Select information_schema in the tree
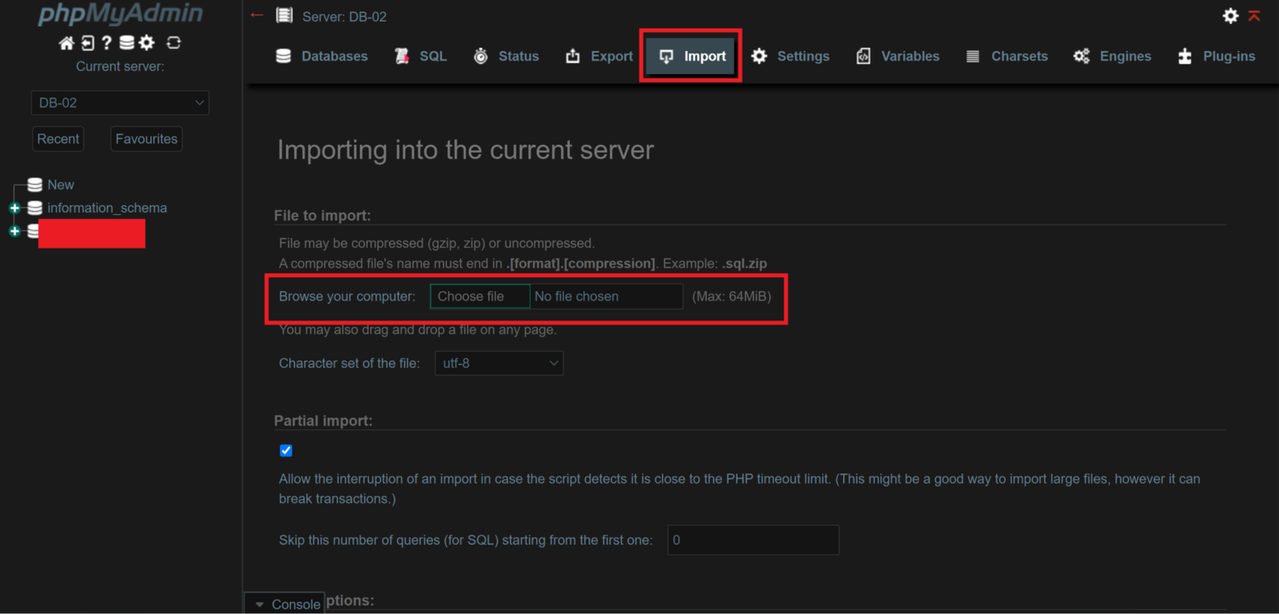 (x=107, y=208)
